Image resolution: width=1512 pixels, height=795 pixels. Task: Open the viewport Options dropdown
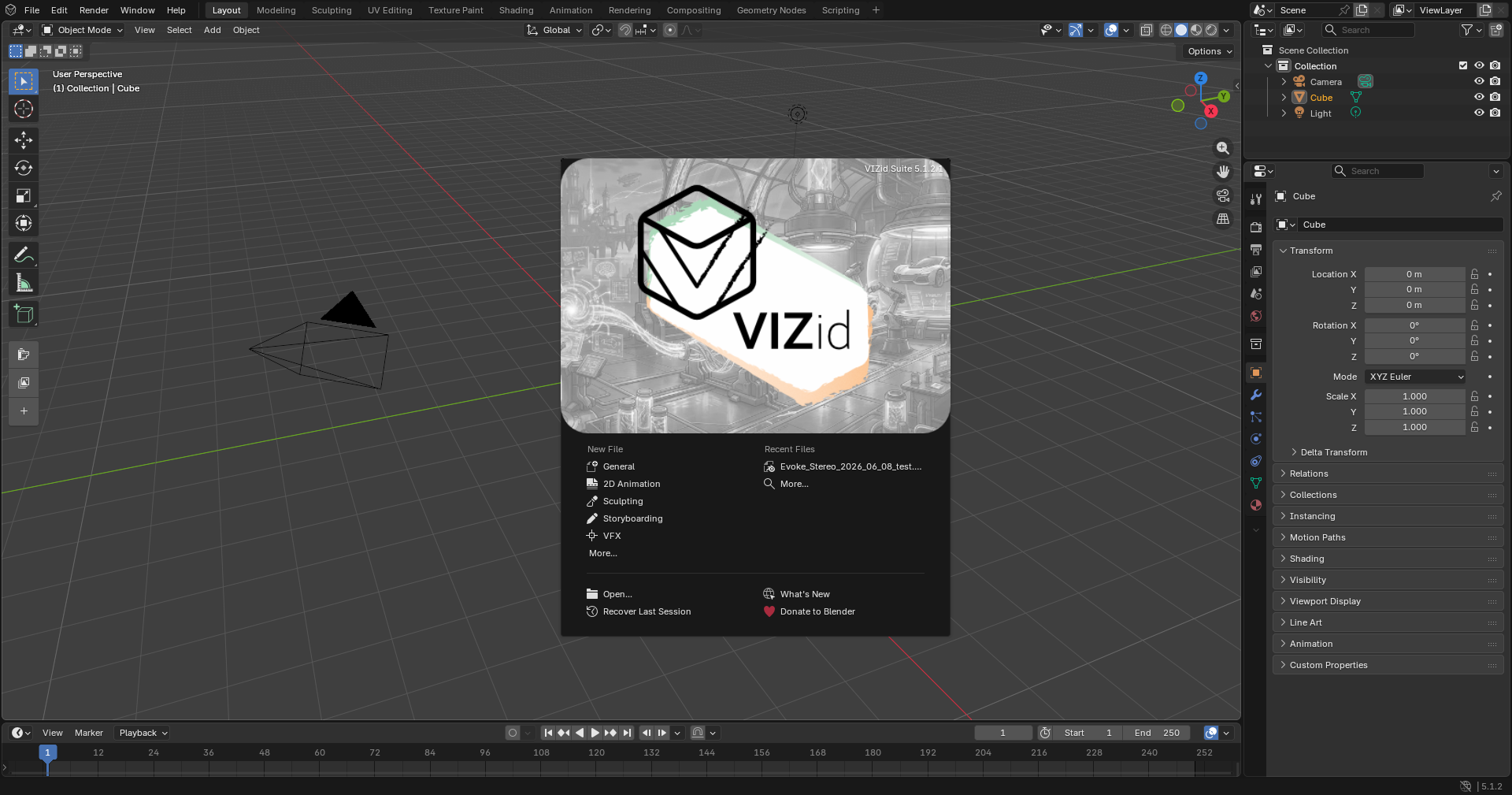pos(1209,51)
